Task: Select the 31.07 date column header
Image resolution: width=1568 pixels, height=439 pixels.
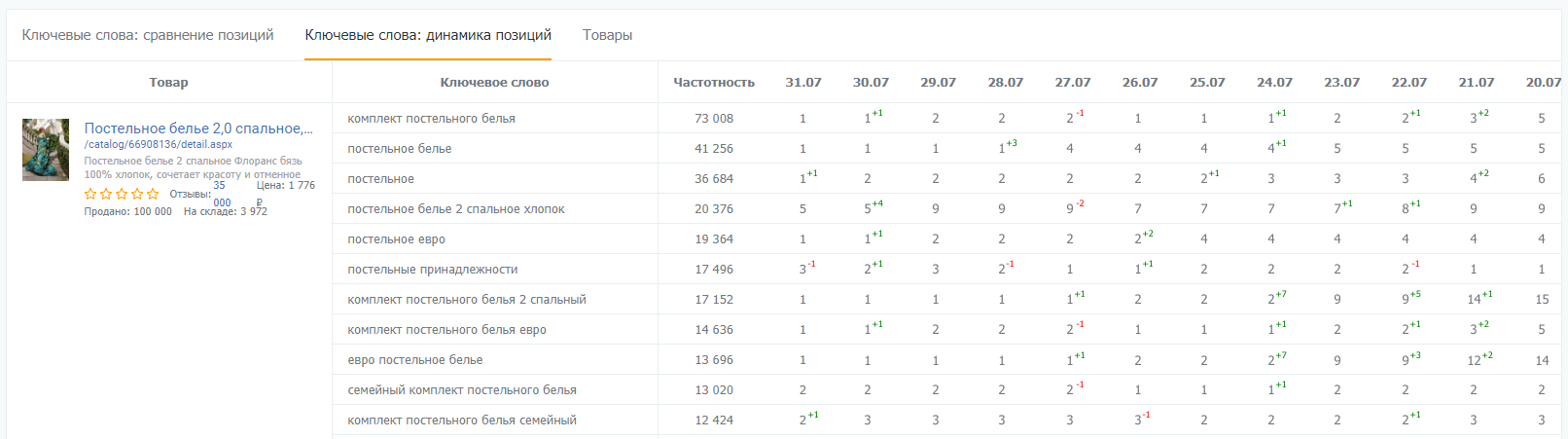Action: pyautogui.click(x=803, y=83)
